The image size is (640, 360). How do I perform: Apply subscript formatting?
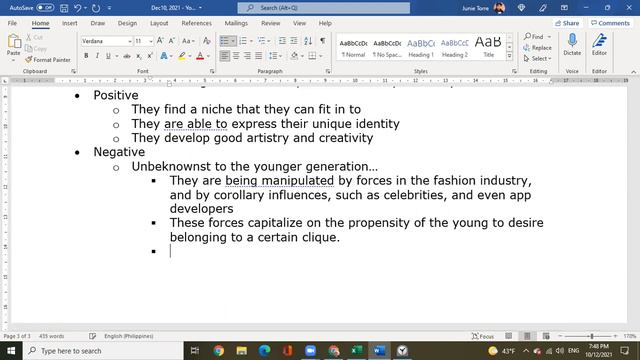[139, 56]
